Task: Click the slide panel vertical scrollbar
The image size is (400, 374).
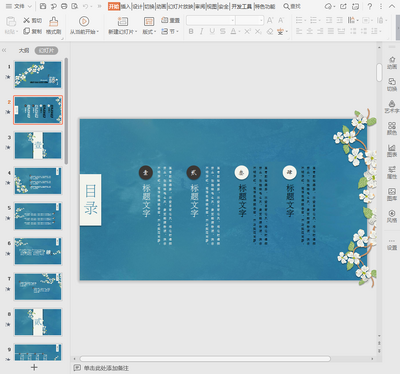Action: (x=66, y=111)
